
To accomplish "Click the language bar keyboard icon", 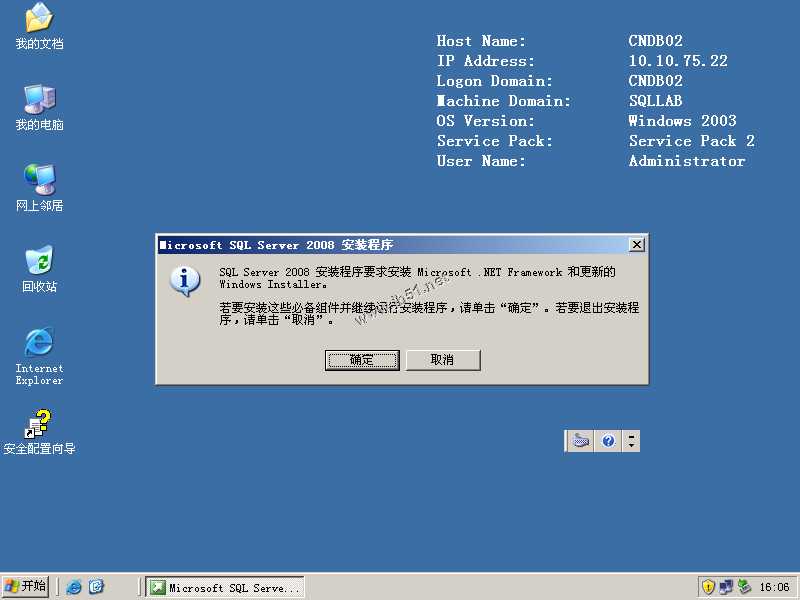I will pyautogui.click(x=581, y=441).
